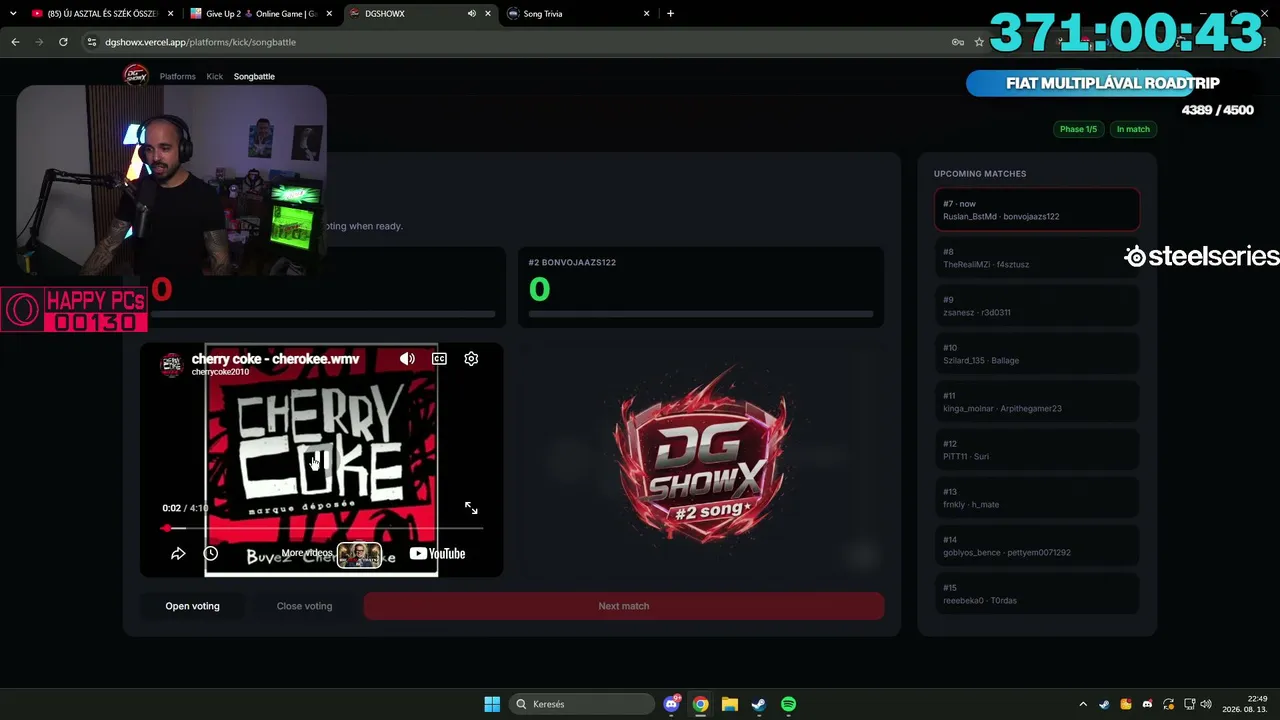The width and height of the screenshot is (1280, 720).
Task: Open the Steam system tray icon
Action: tap(1104, 704)
